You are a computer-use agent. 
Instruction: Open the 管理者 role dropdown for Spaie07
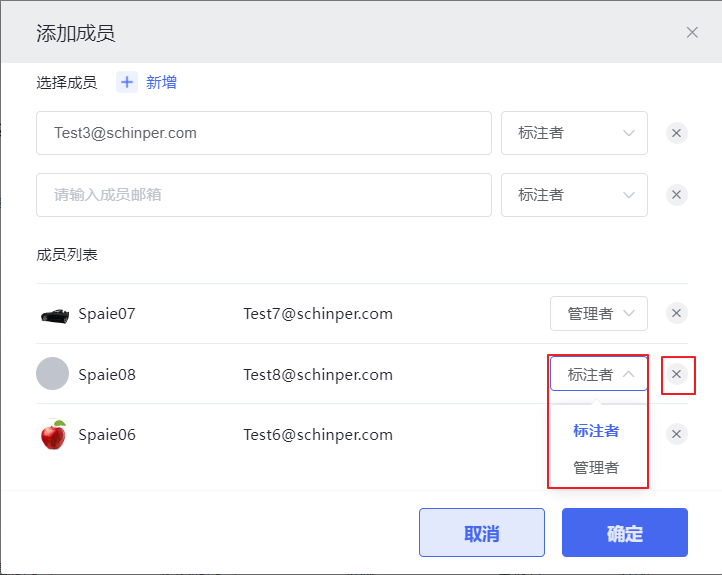point(599,314)
